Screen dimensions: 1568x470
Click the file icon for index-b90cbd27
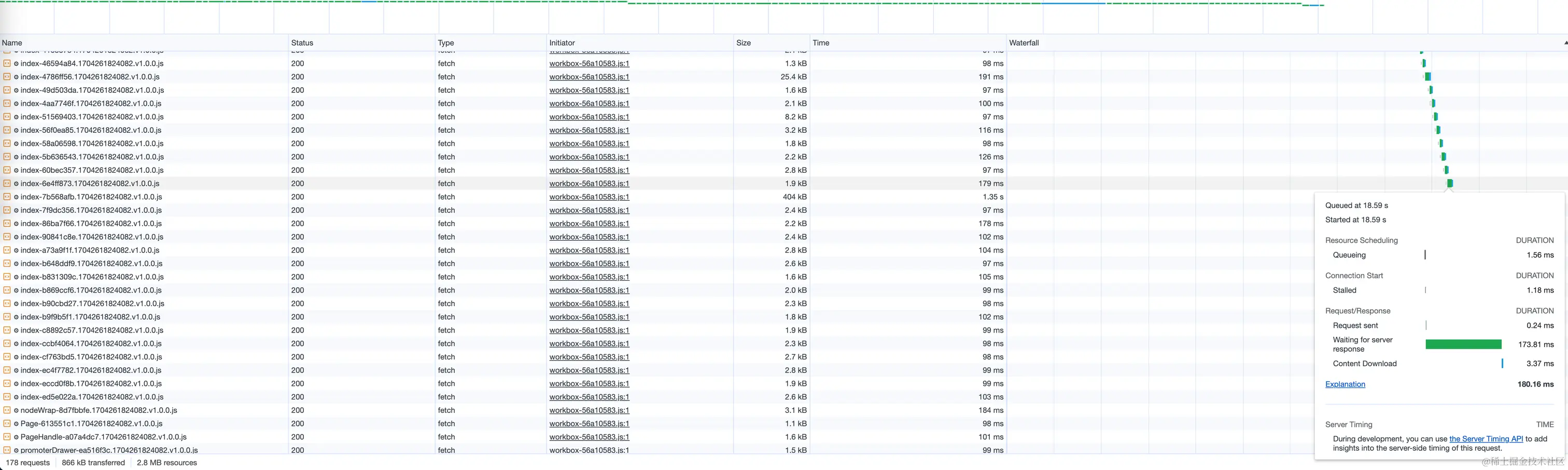click(x=7, y=304)
